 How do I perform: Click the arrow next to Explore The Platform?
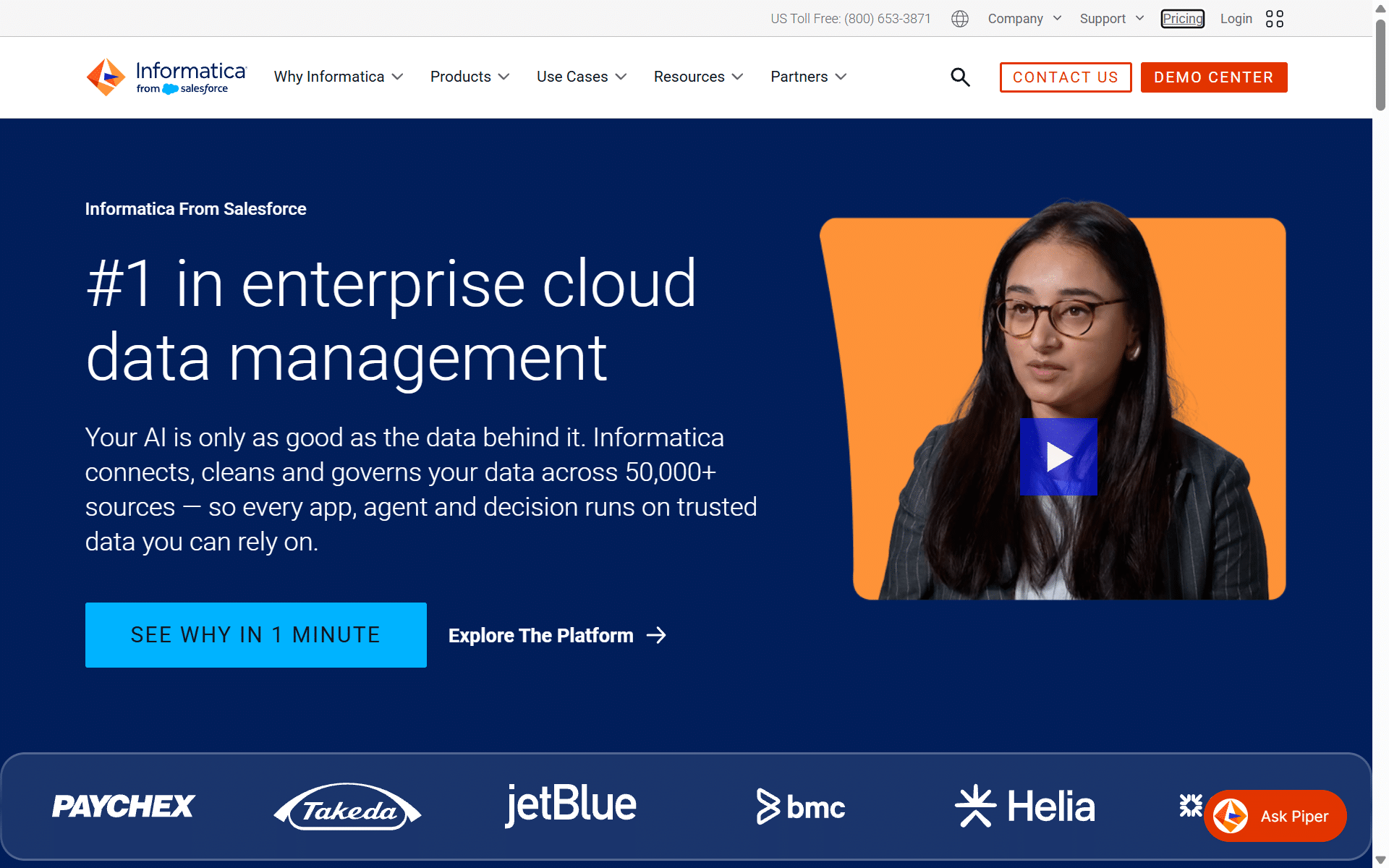(656, 635)
